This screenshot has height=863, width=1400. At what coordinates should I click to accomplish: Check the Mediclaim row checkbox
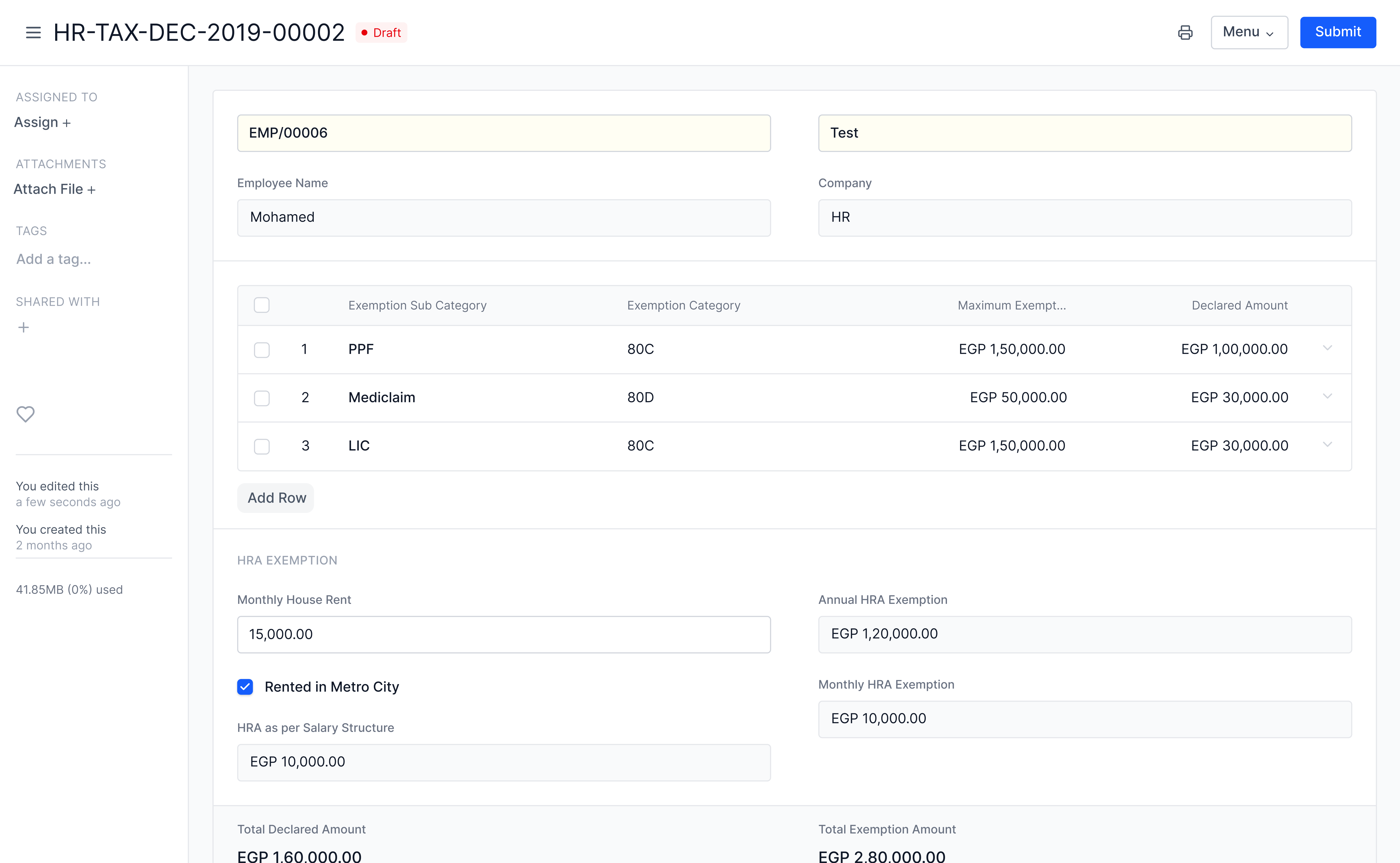coord(262,398)
